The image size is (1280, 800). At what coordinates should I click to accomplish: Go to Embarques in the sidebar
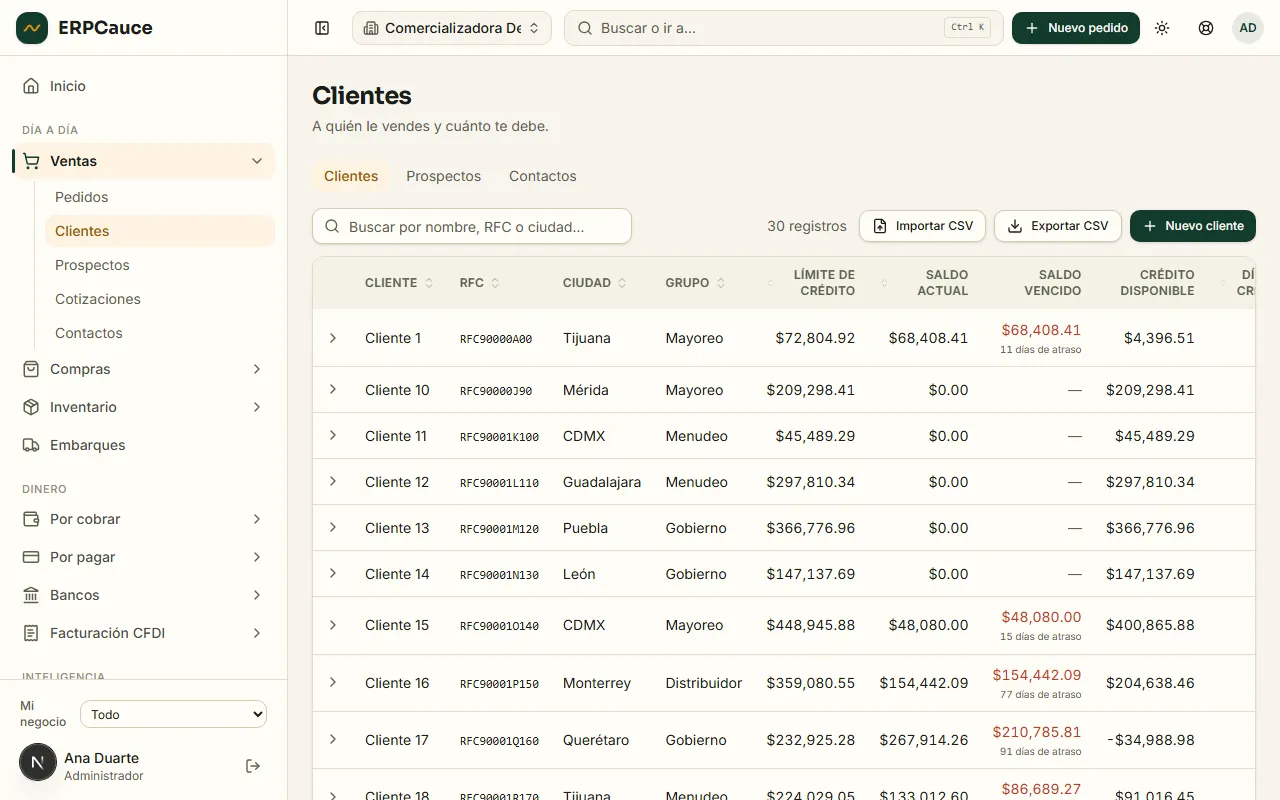pyautogui.click(x=143, y=445)
